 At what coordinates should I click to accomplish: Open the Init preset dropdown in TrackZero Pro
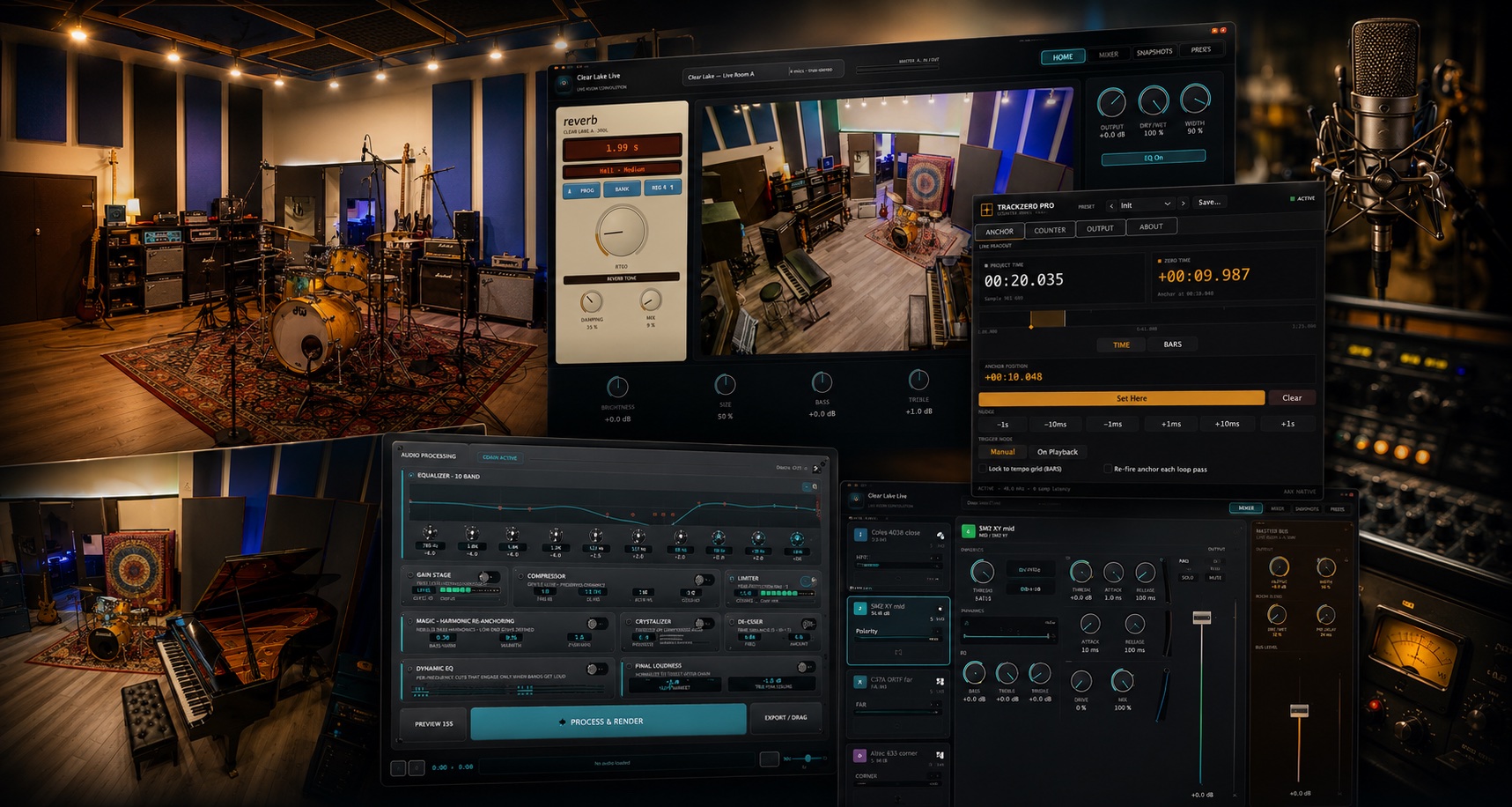1146,204
